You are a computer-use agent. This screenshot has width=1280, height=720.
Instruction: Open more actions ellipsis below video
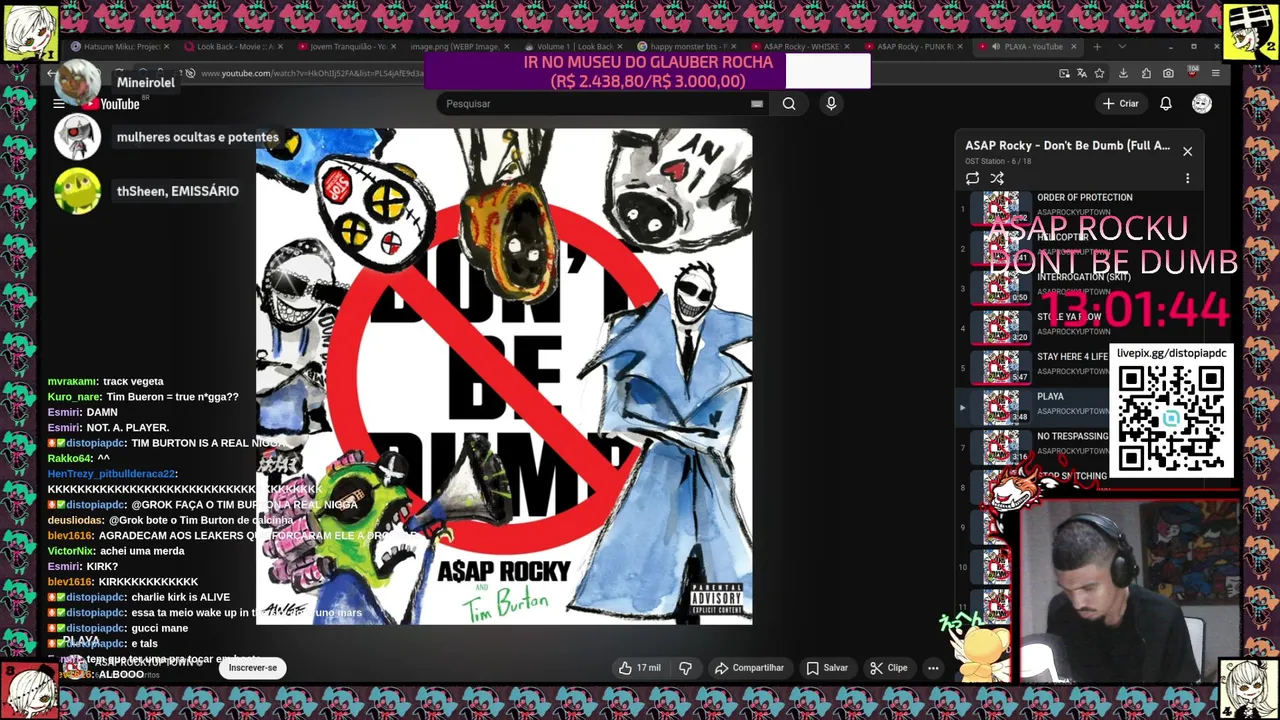coord(933,668)
